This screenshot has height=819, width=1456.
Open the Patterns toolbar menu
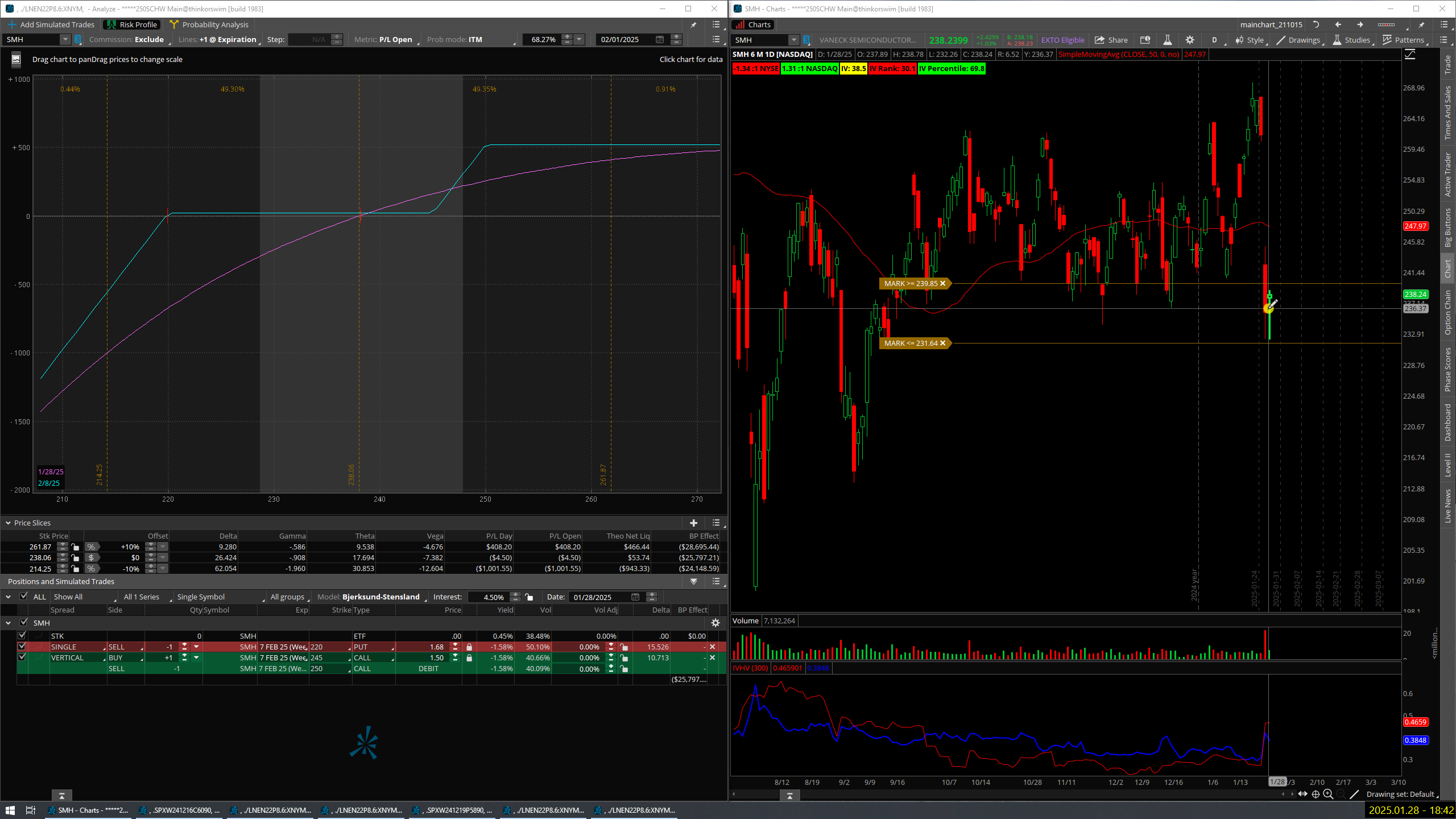(1404, 40)
